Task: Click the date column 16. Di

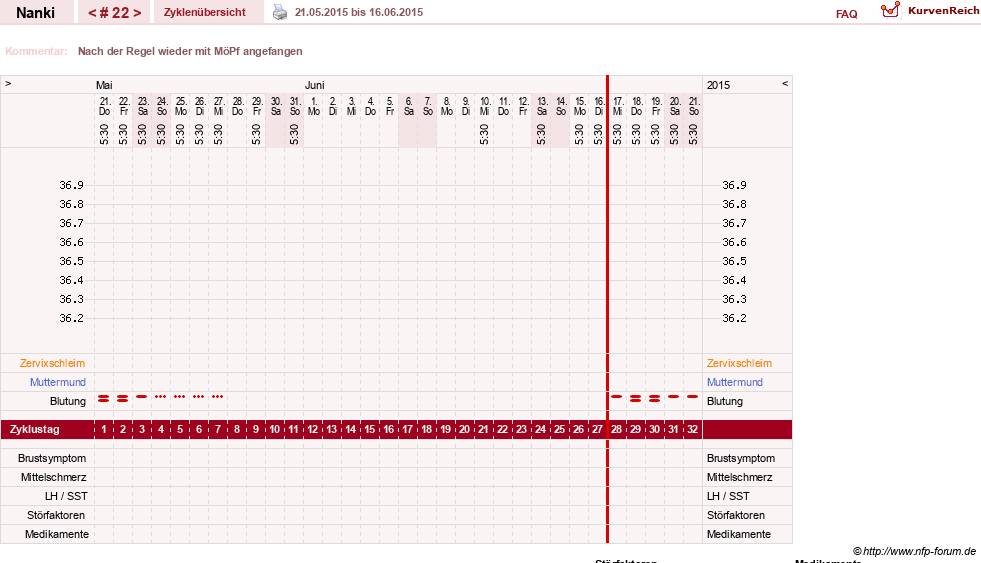Action: [x=599, y=106]
